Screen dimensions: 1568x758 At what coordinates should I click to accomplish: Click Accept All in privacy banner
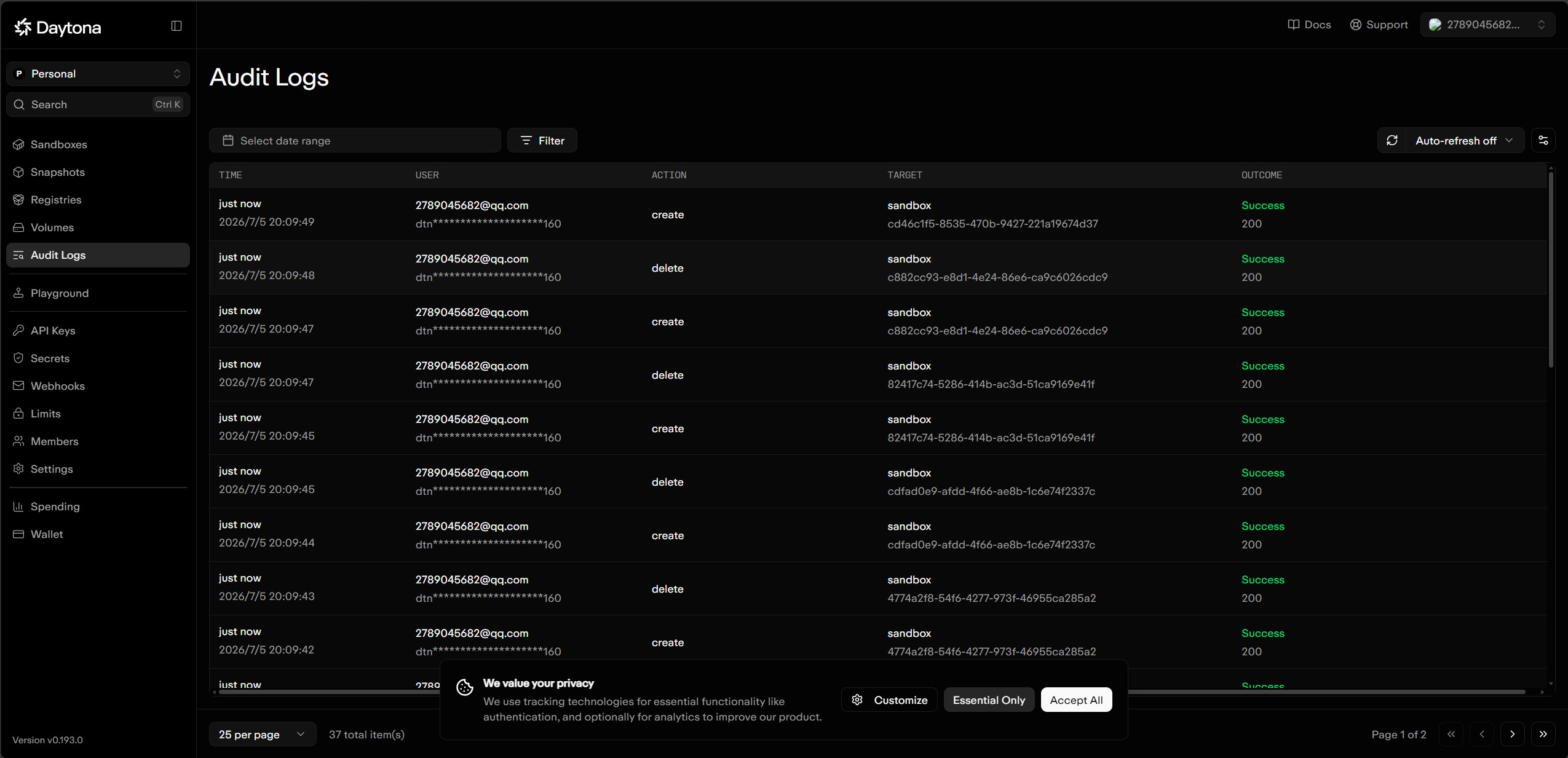[1076, 700]
